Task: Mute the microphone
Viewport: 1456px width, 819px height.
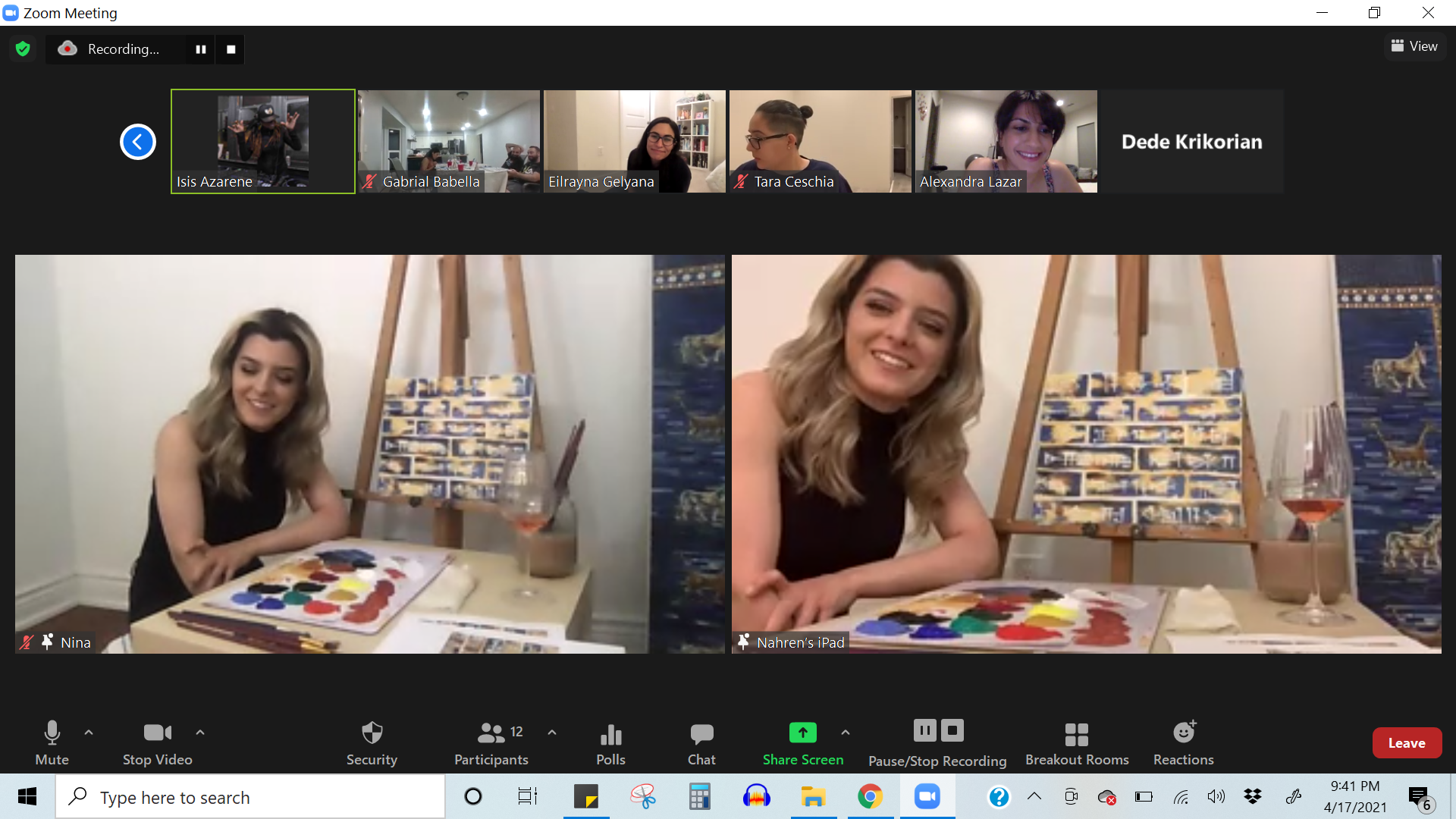Action: pos(52,742)
